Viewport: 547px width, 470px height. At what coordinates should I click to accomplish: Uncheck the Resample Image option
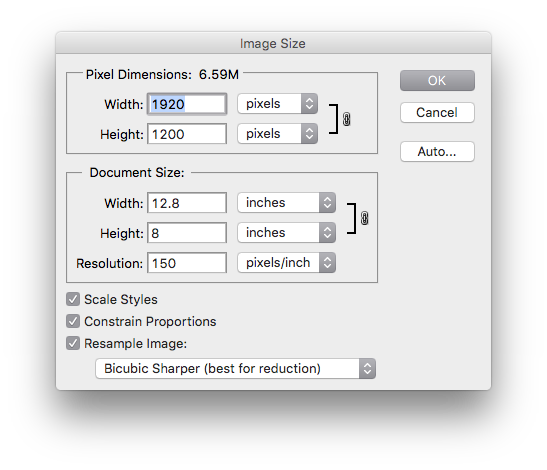[x=73, y=343]
